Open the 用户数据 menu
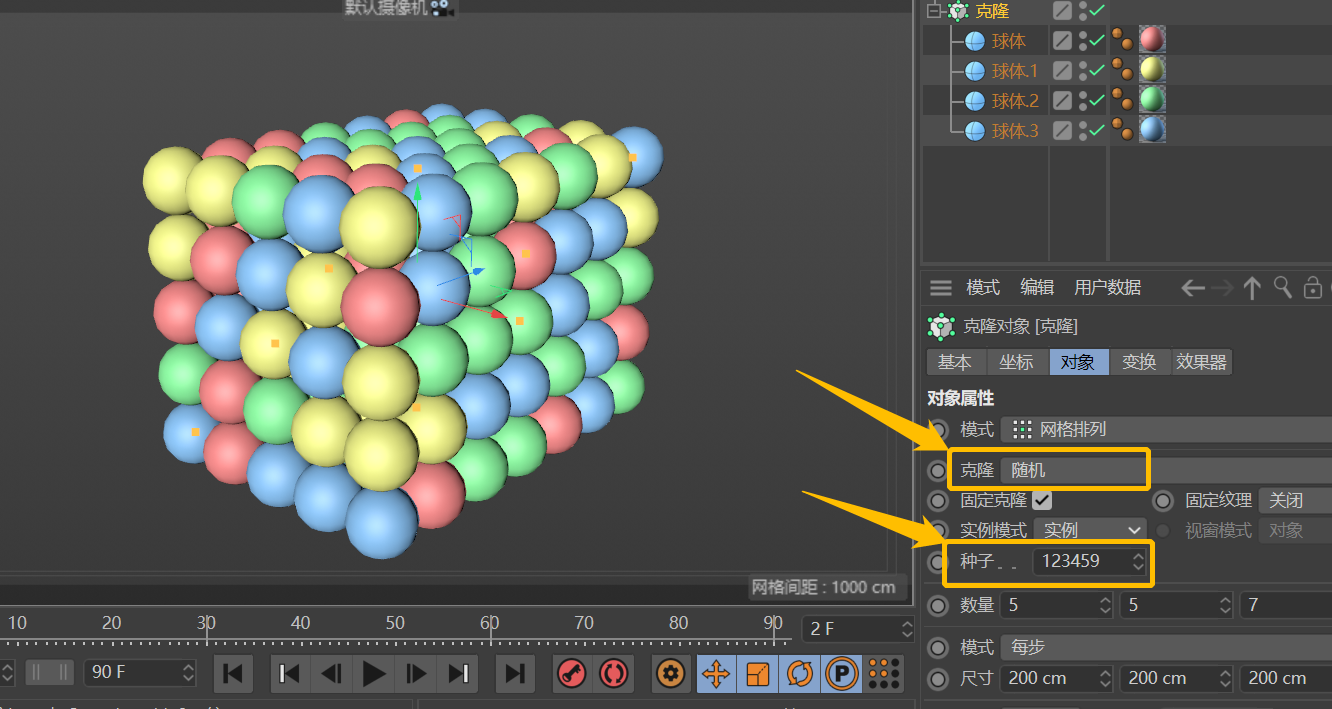1332x709 pixels. tap(1107, 288)
